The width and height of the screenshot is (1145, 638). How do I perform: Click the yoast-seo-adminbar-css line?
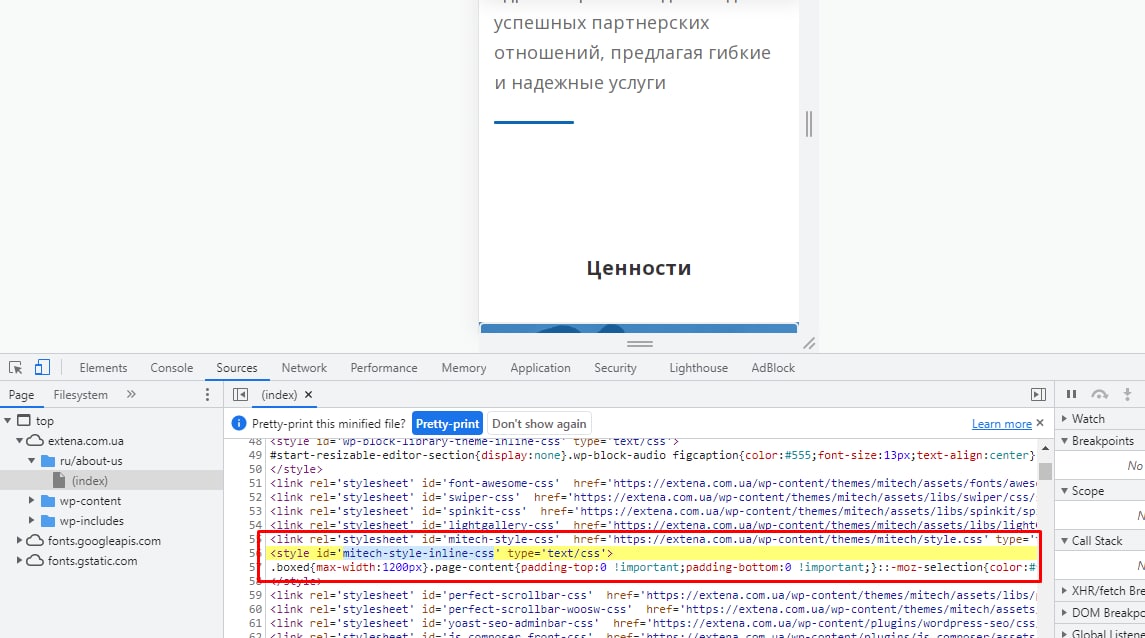click(653, 623)
